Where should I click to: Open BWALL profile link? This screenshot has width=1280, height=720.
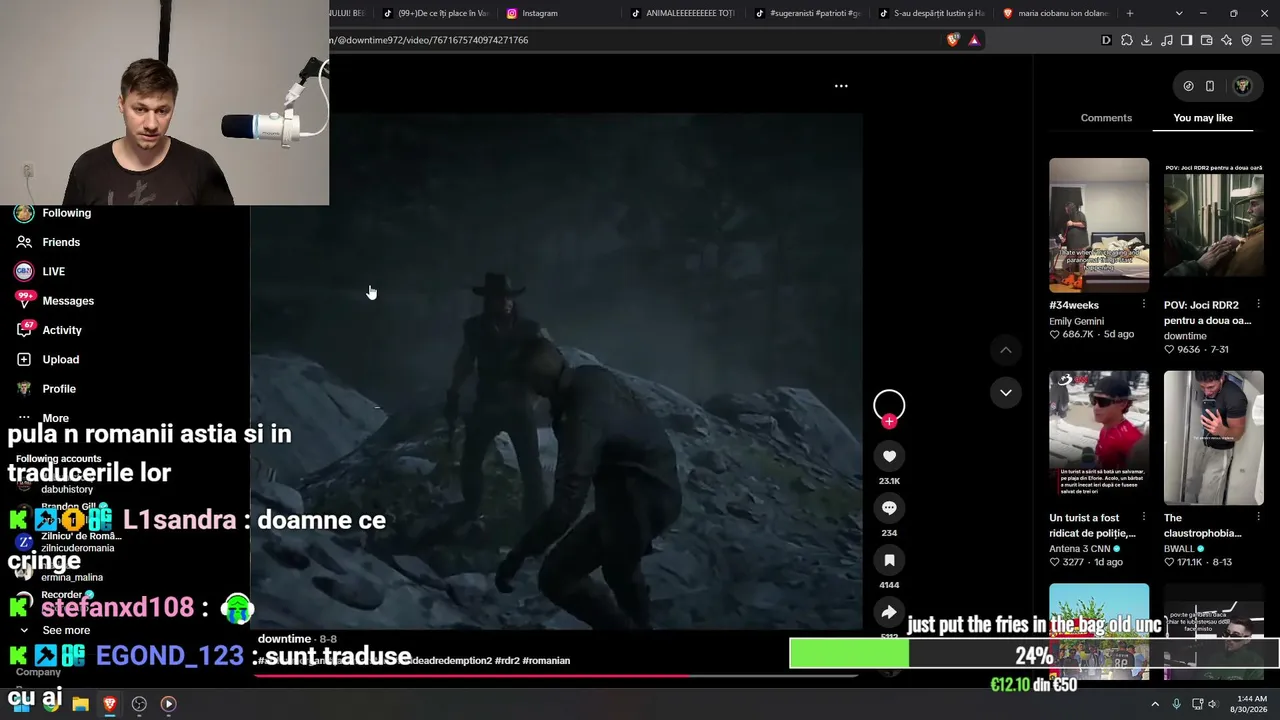(1185, 548)
